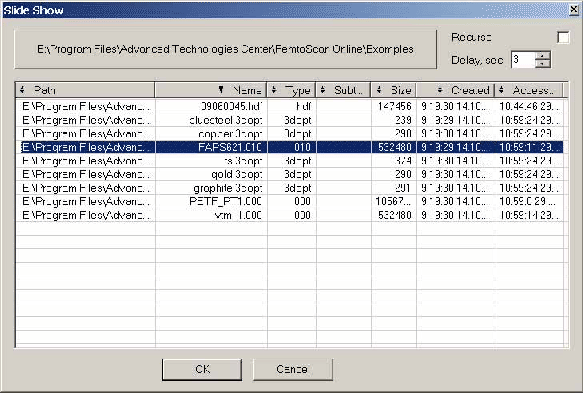Sort the list by Type column

pyautogui.click(x=292, y=90)
